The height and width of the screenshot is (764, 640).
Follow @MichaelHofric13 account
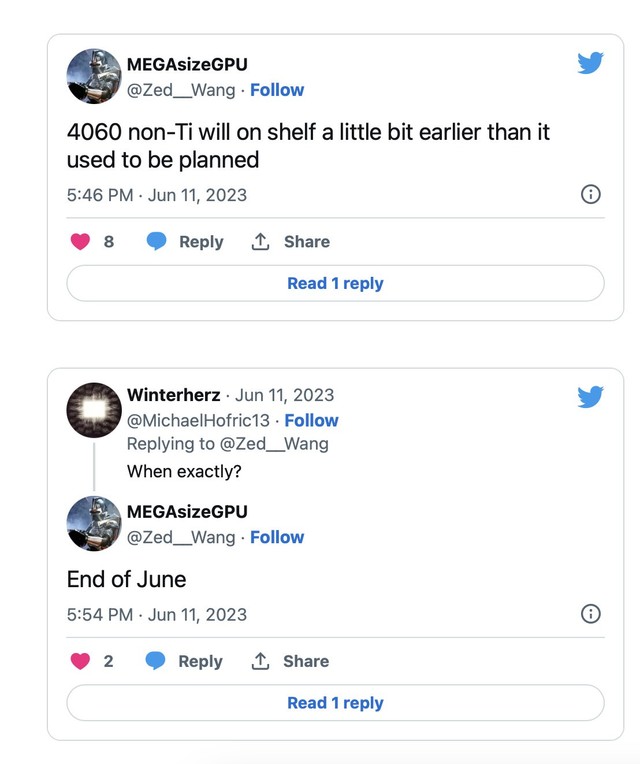tap(311, 420)
